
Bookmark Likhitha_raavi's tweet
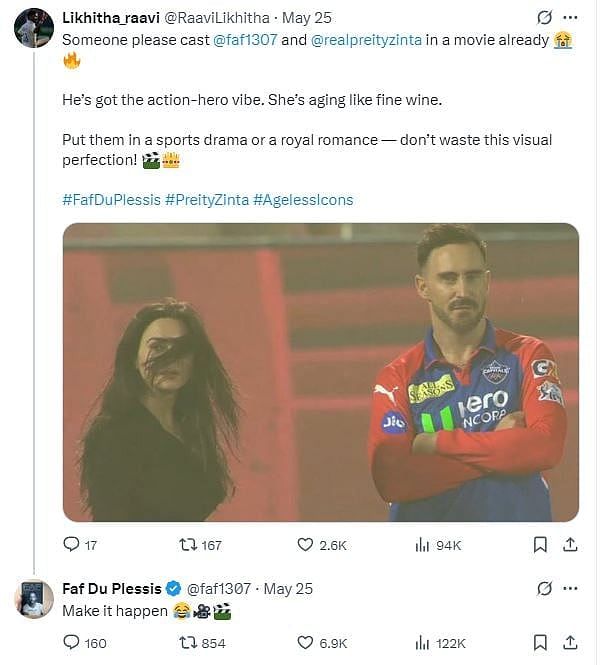(x=540, y=545)
